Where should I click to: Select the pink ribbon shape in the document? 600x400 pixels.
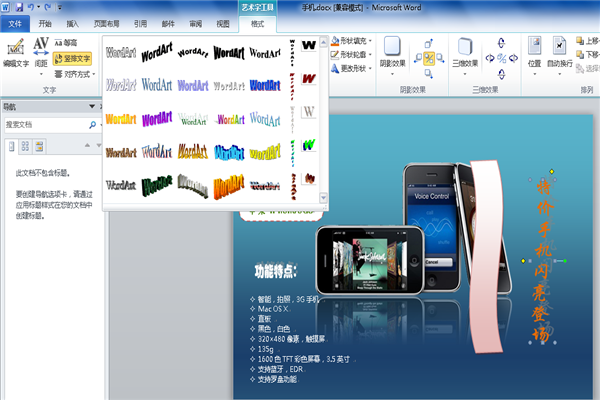tap(485, 256)
